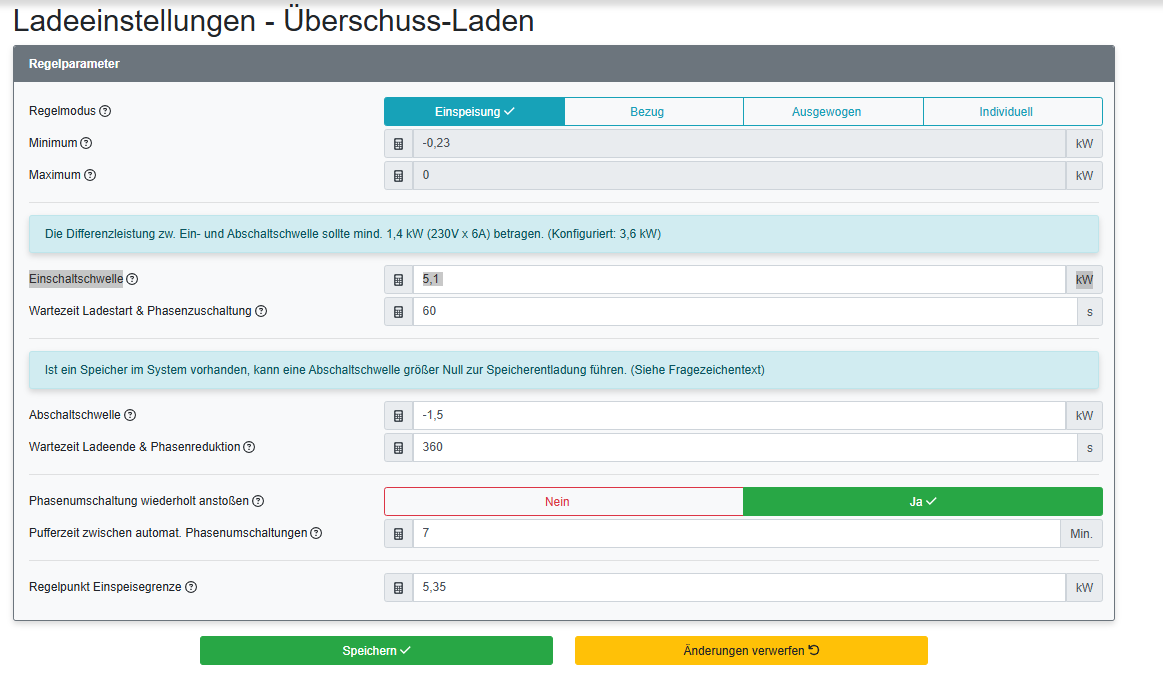Confirm Ja for repeated phase switching
The image size is (1163, 696).
(x=922, y=501)
